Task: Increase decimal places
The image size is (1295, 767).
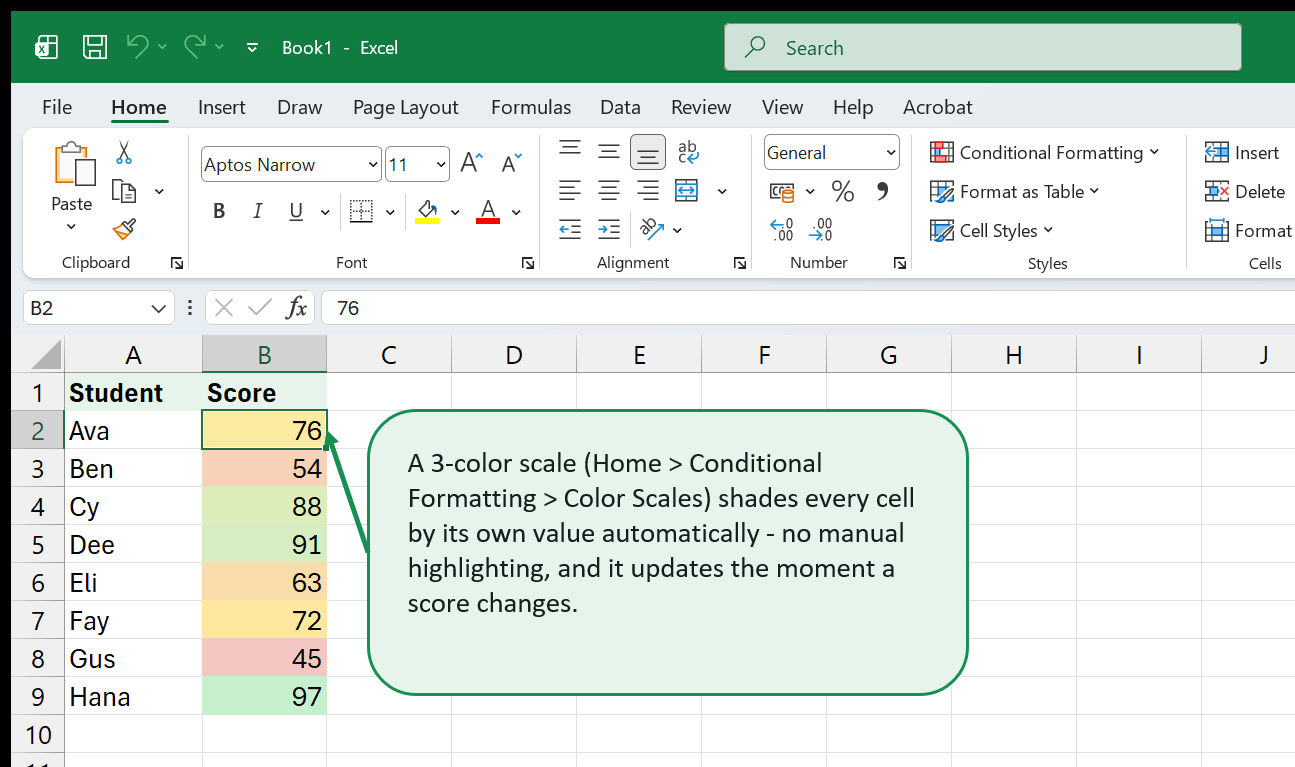Action: coord(782,230)
